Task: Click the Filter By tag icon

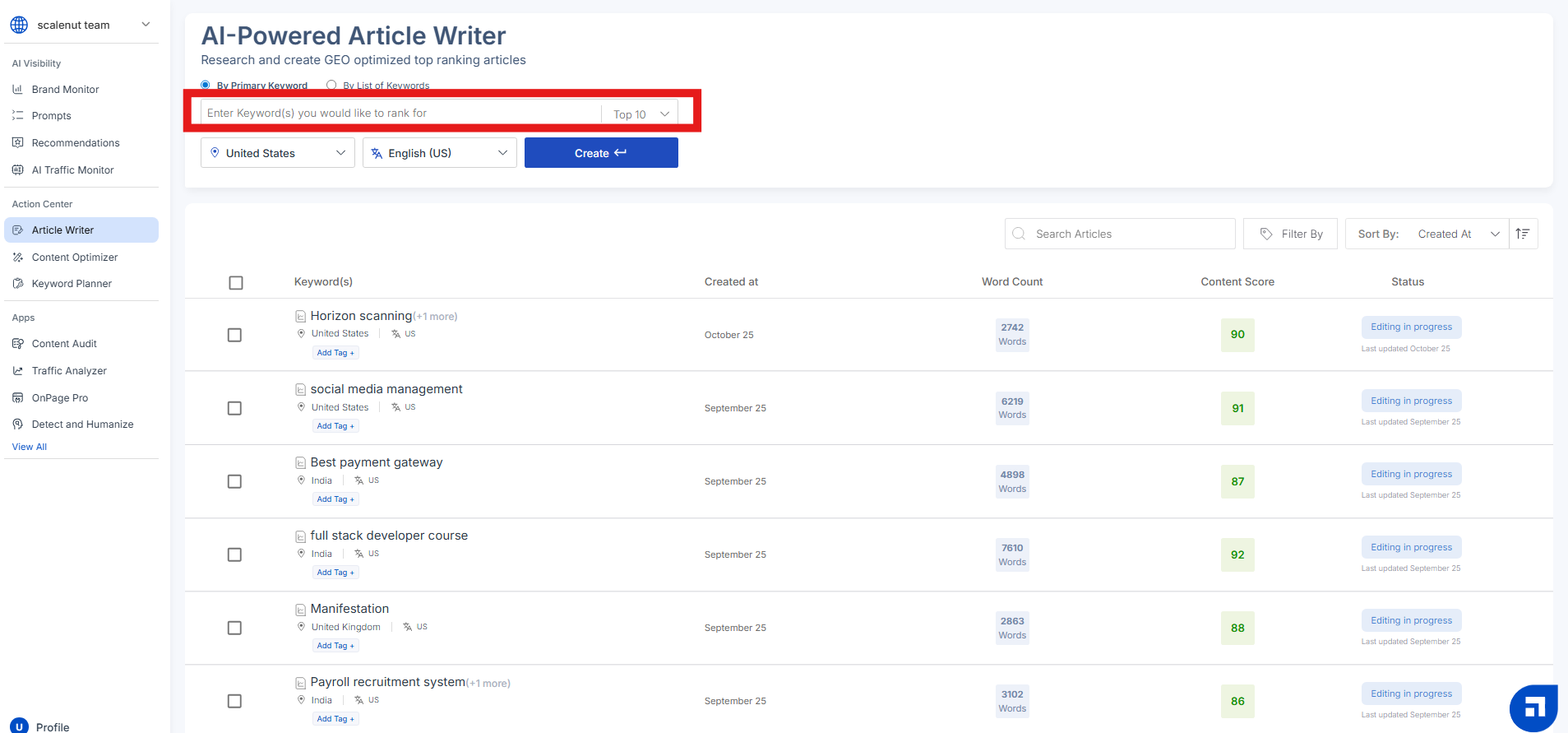Action: point(1266,234)
